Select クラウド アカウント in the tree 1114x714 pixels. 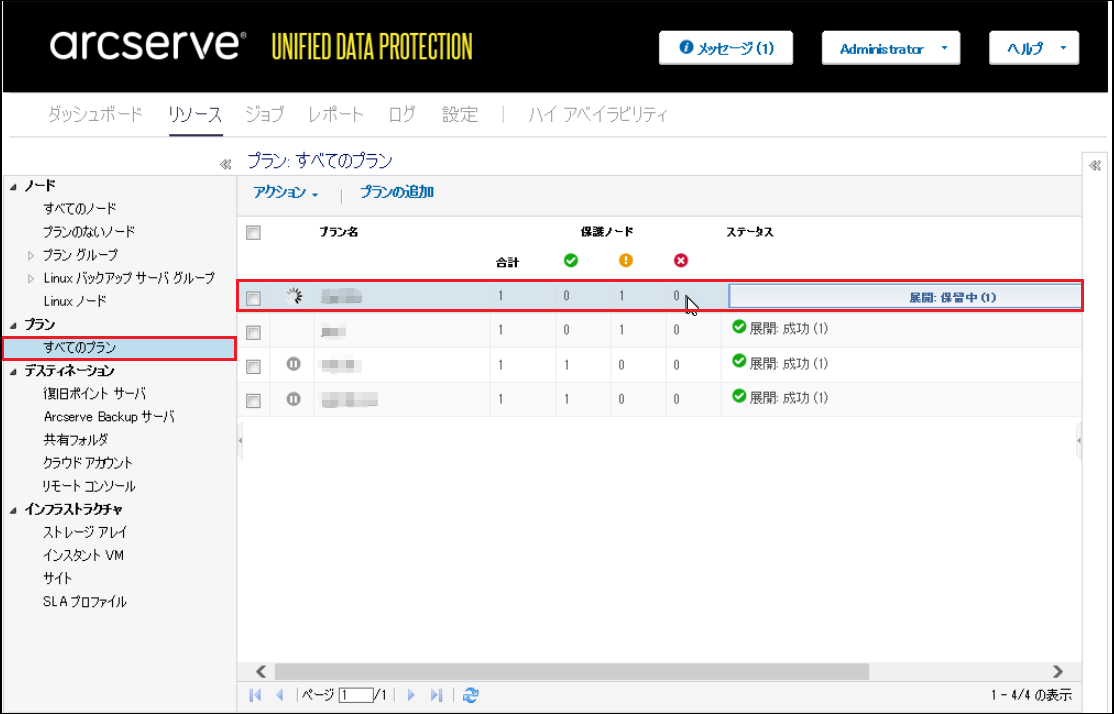tap(88, 463)
